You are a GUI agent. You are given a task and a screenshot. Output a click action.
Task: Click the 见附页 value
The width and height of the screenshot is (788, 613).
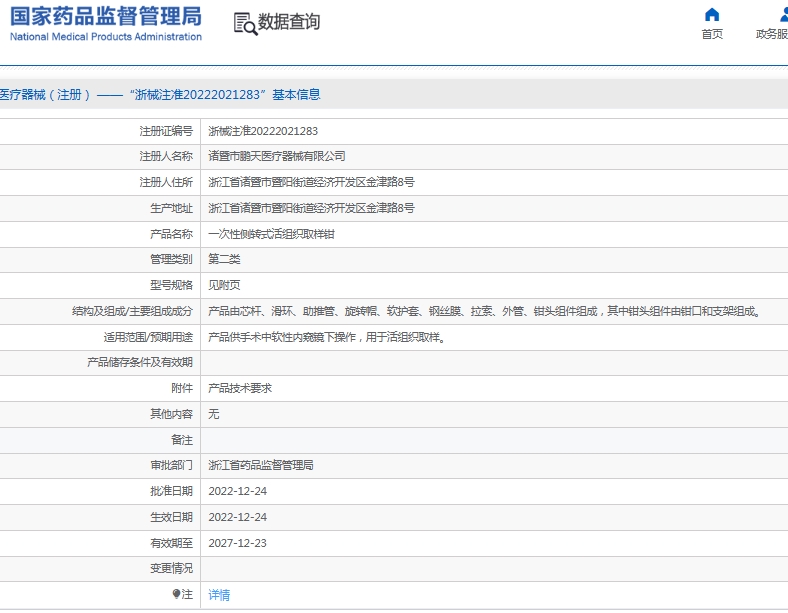[x=224, y=285]
